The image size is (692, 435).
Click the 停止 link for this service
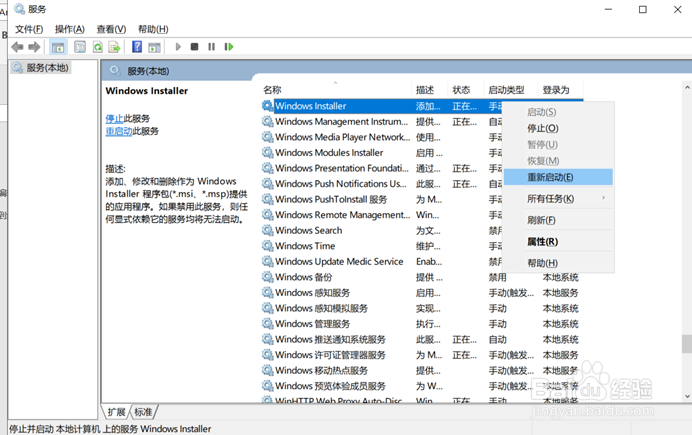pyautogui.click(x=114, y=118)
